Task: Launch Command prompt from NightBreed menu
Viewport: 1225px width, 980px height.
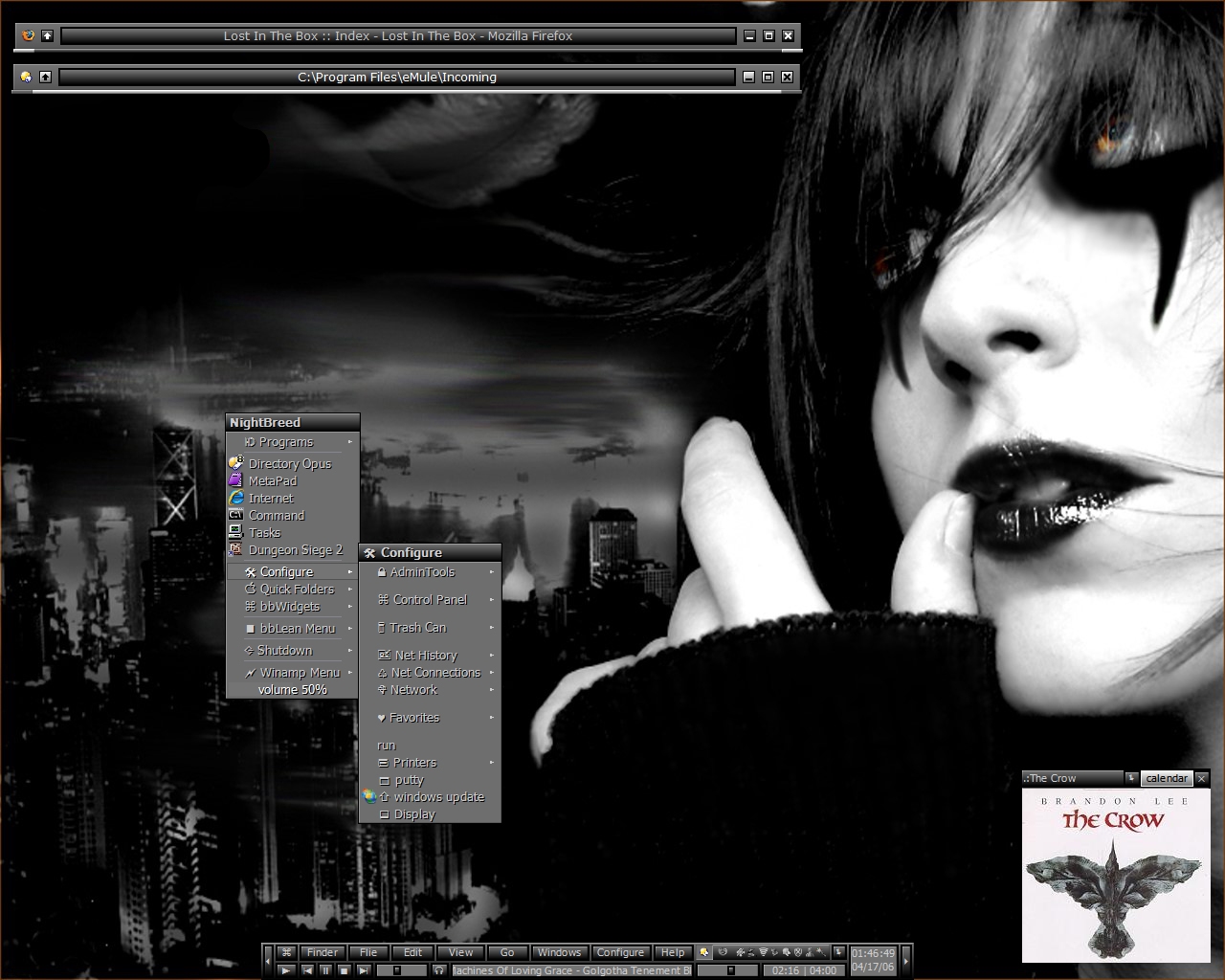Action: click(x=292, y=515)
